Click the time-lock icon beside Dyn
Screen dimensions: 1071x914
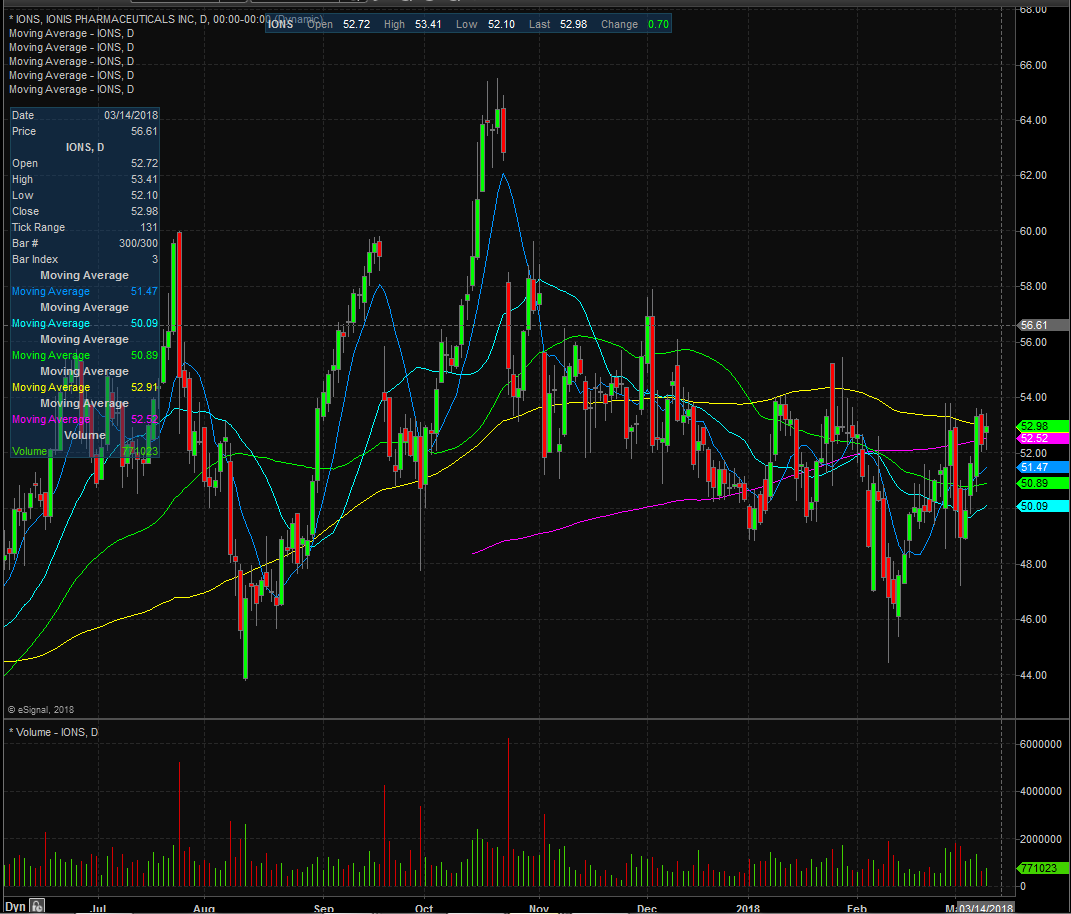coord(37,906)
